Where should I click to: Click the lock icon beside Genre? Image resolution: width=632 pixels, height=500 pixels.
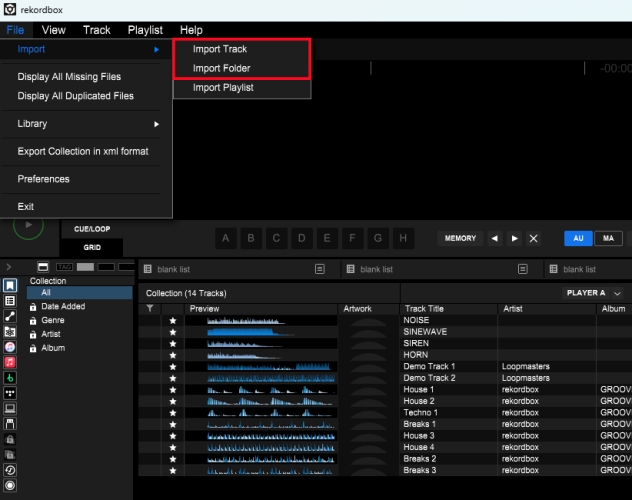(x=33, y=321)
